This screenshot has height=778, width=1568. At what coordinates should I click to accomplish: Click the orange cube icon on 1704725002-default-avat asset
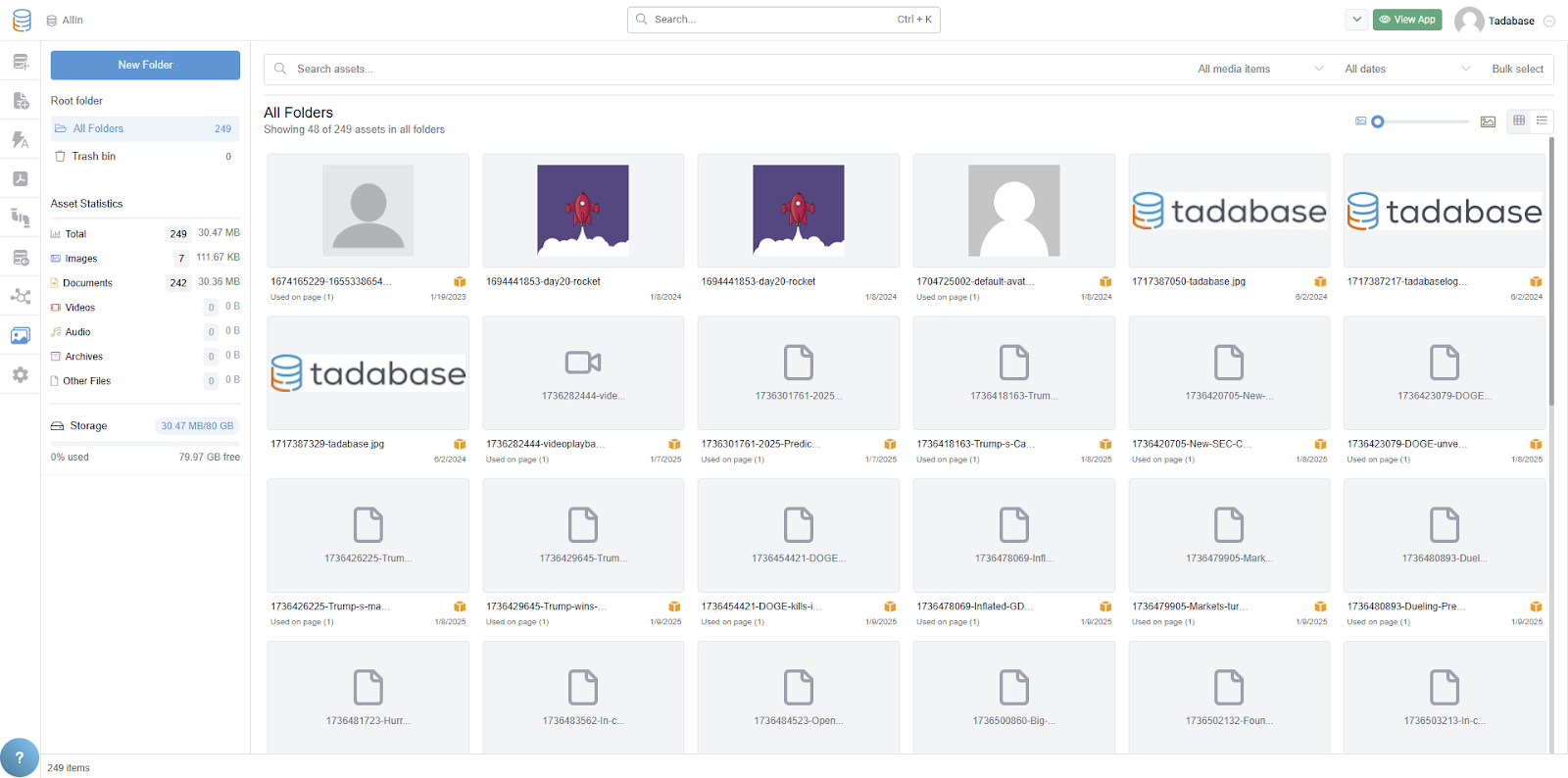(1105, 282)
